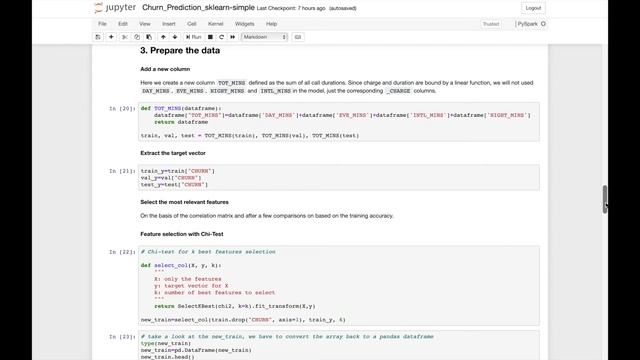Cut the selected cells
This screenshot has height=360, width=640.
tap(124, 37)
